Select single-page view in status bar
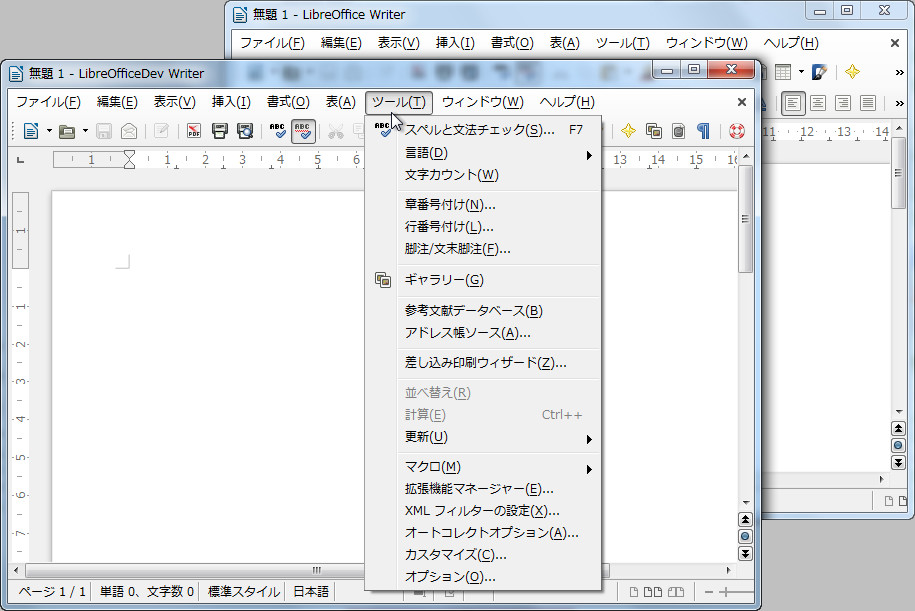Viewport: 915px width, 611px height. 634,591
